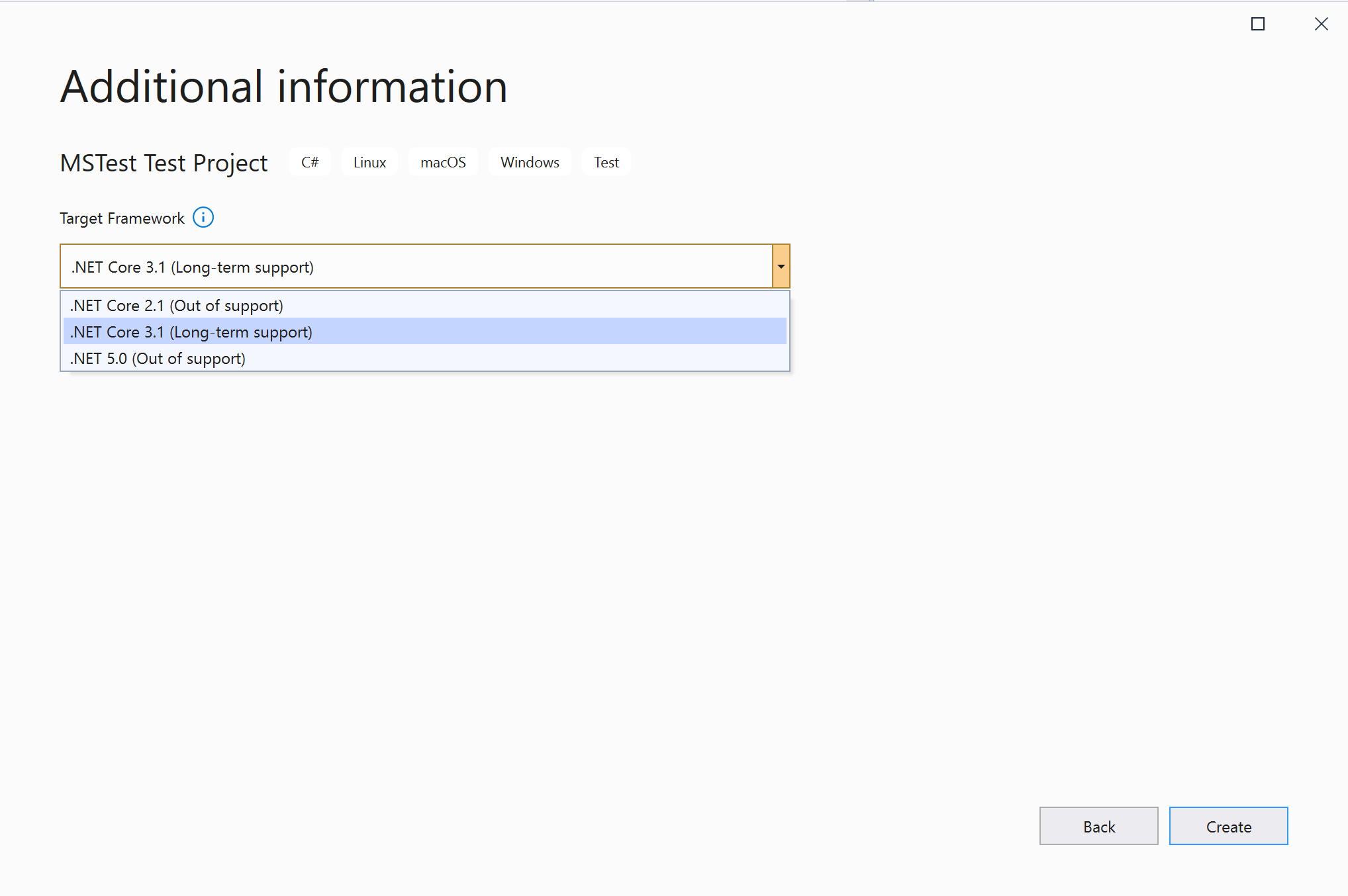Maximize the dialog window
This screenshot has width=1348, height=896.
click(1258, 24)
